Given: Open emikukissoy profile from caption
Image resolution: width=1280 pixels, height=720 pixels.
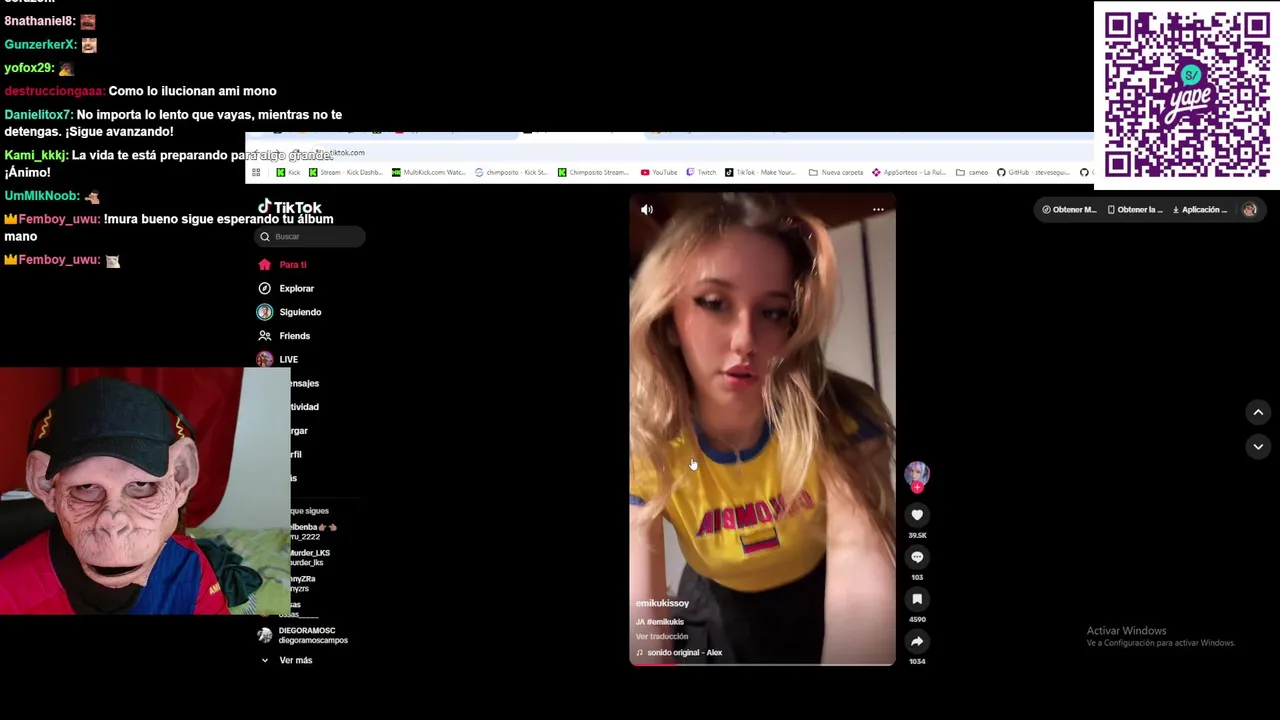Looking at the screenshot, I should [x=662, y=603].
